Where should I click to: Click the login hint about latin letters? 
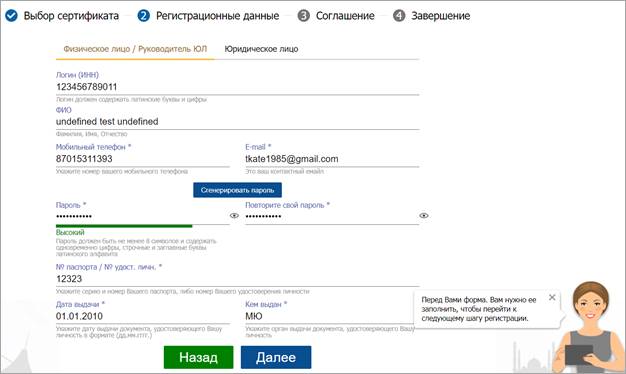coord(131,99)
